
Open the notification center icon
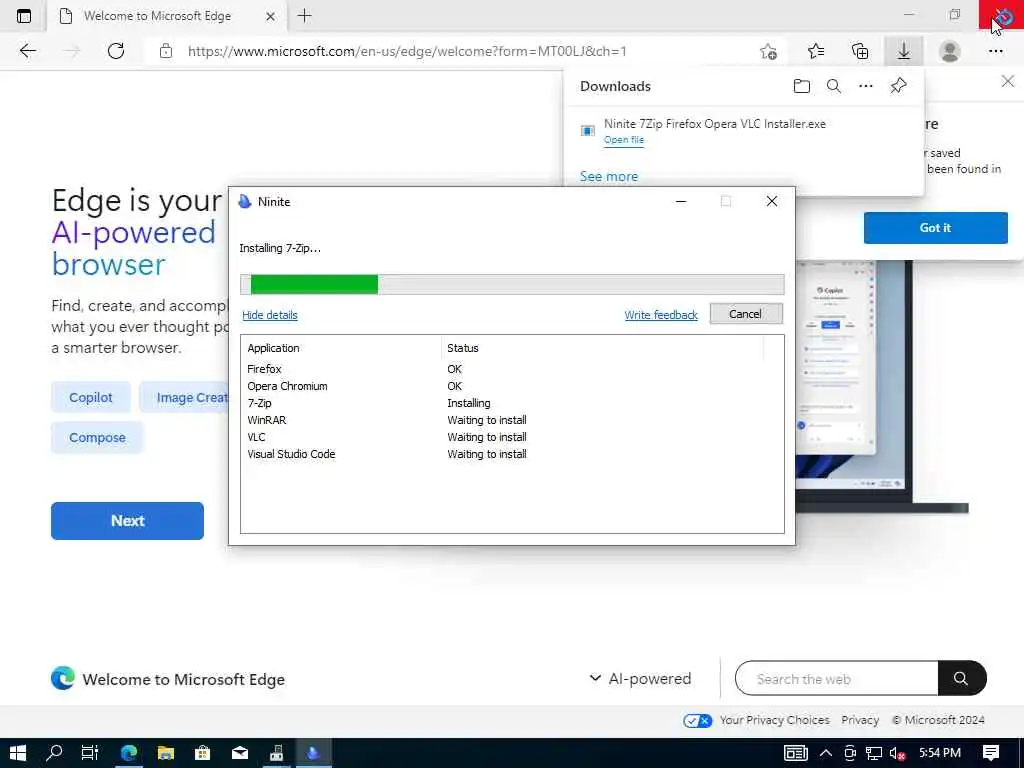[991, 753]
